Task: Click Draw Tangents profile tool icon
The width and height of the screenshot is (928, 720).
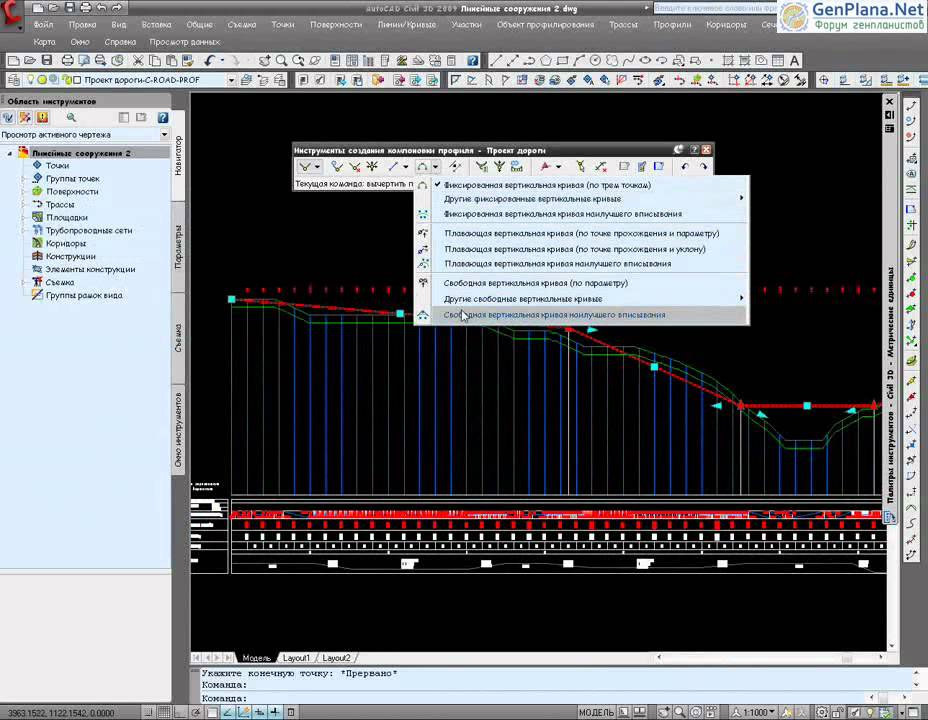Action: [305, 167]
